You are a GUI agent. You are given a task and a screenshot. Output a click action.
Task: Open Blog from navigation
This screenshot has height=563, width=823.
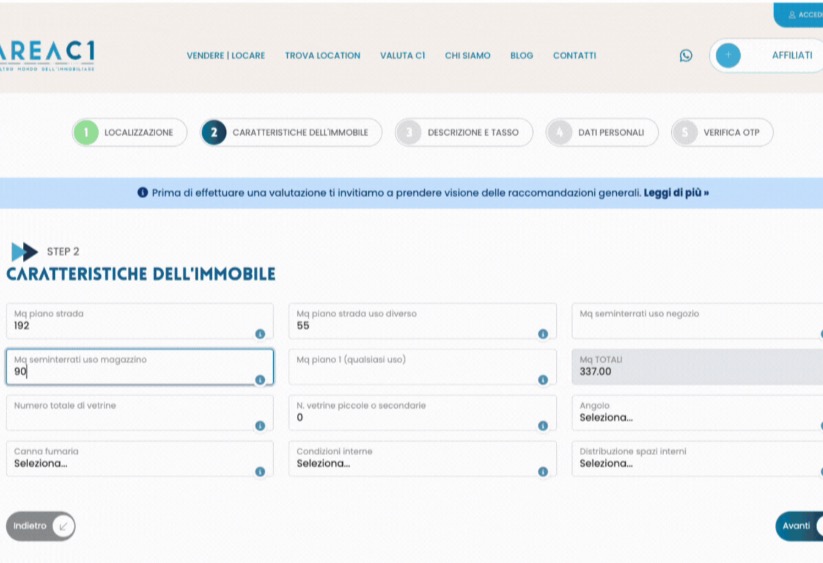(x=522, y=56)
